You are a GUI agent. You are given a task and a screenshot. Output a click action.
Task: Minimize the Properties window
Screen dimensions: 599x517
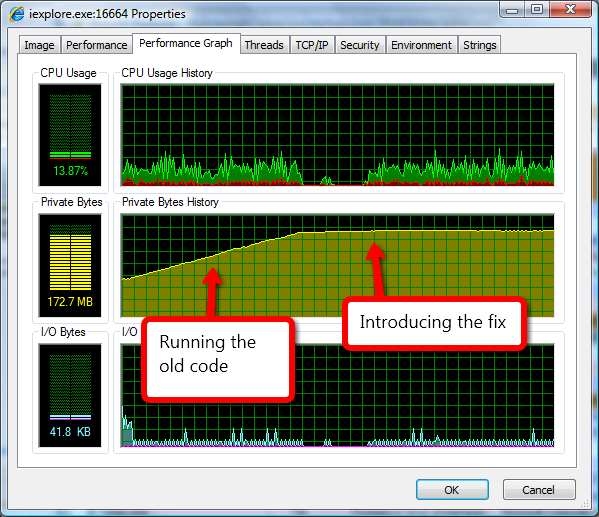(x=512, y=9)
